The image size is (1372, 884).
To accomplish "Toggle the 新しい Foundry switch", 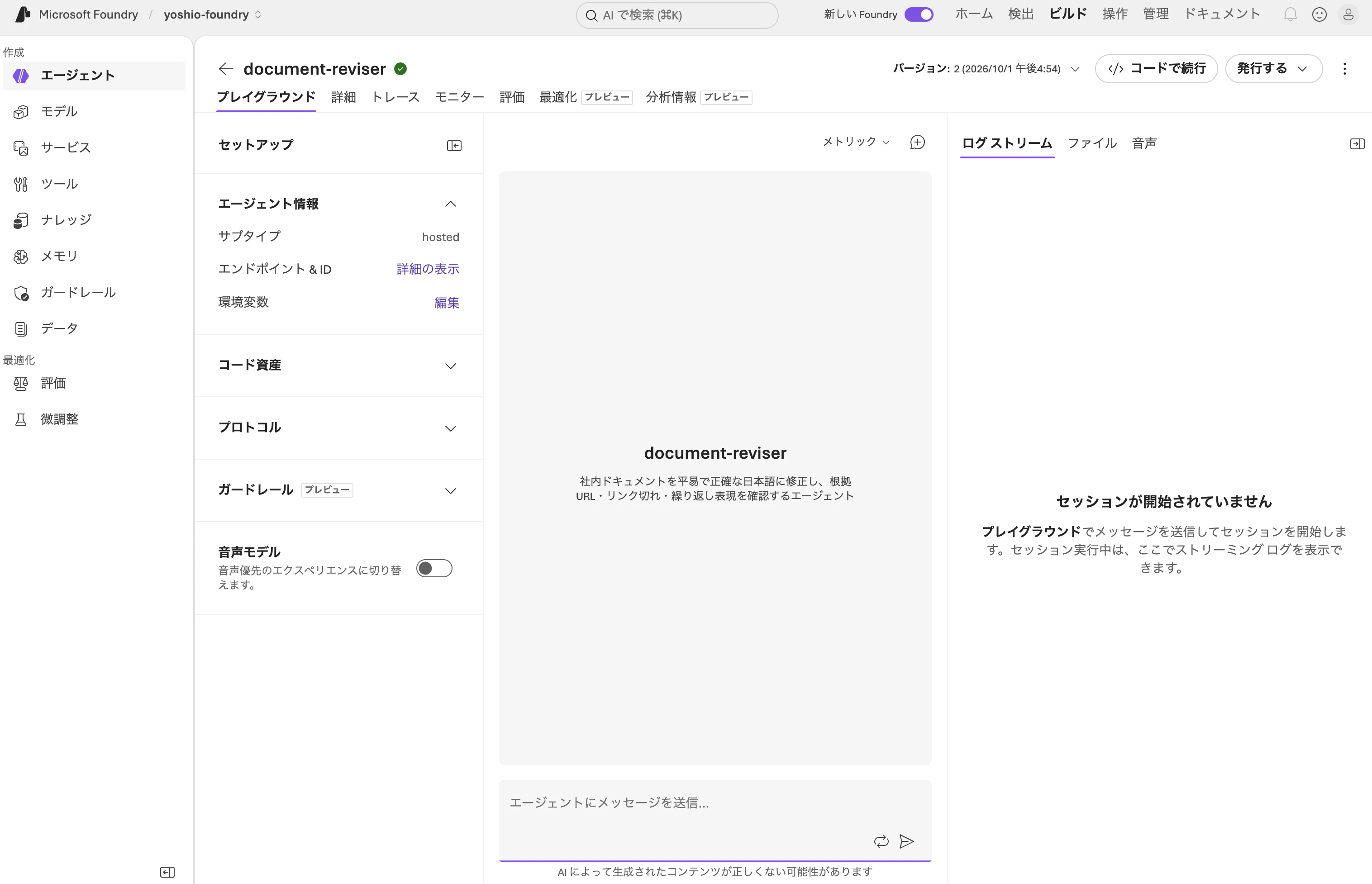I will pyautogui.click(x=919, y=14).
